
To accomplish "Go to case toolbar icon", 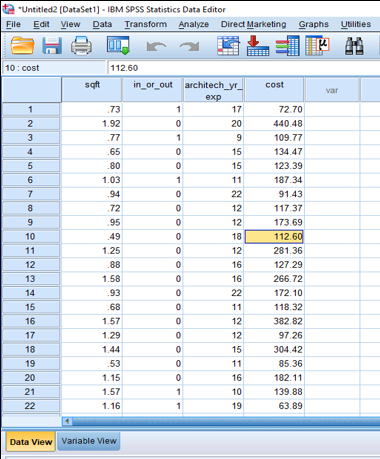I will click(x=228, y=46).
